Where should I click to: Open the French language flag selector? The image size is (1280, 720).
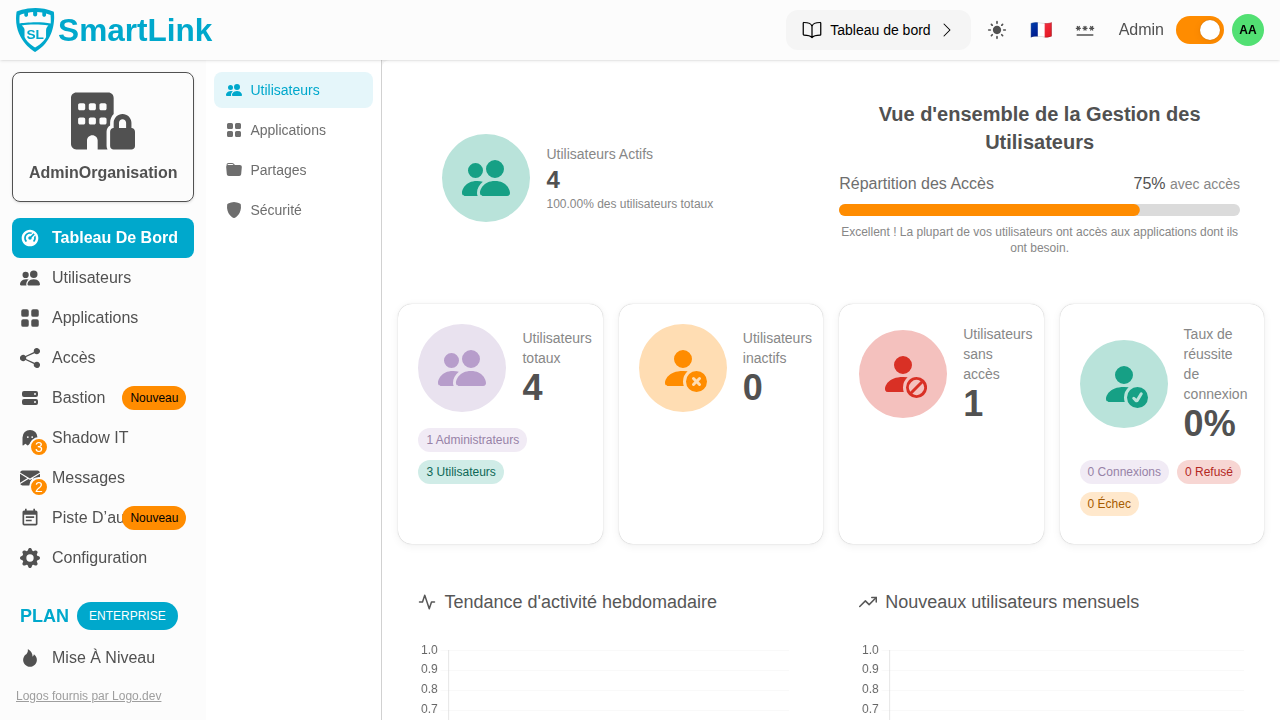(1041, 30)
